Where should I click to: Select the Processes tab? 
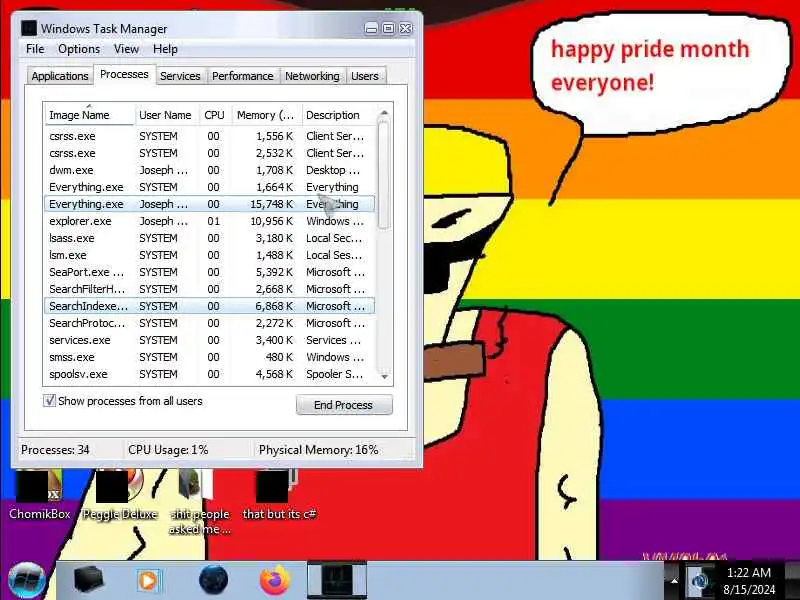click(124, 74)
